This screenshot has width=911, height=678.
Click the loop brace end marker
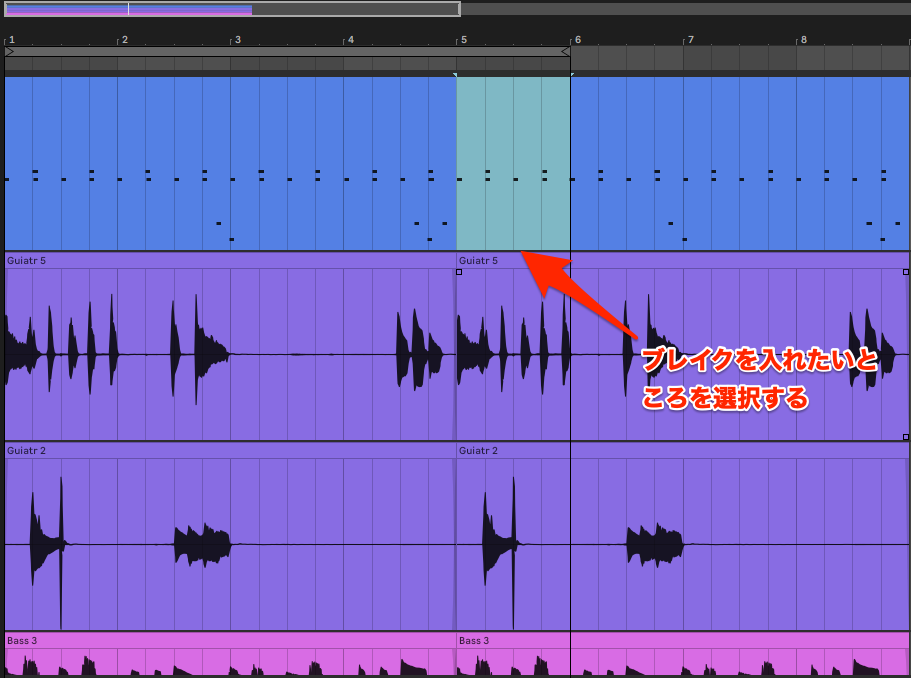coord(565,51)
